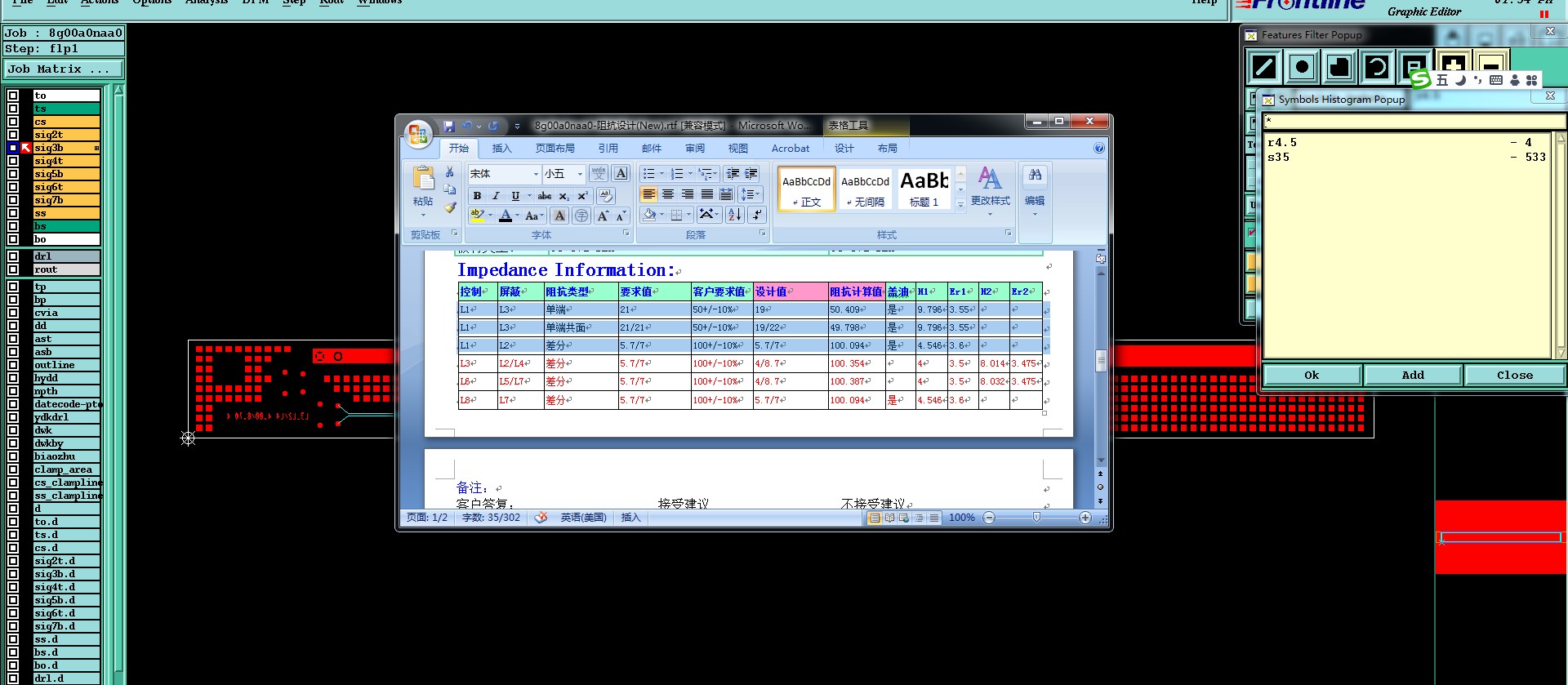
Task: Switch to the 插入 (Insert) ribbon tab
Action: pos(501,149)
